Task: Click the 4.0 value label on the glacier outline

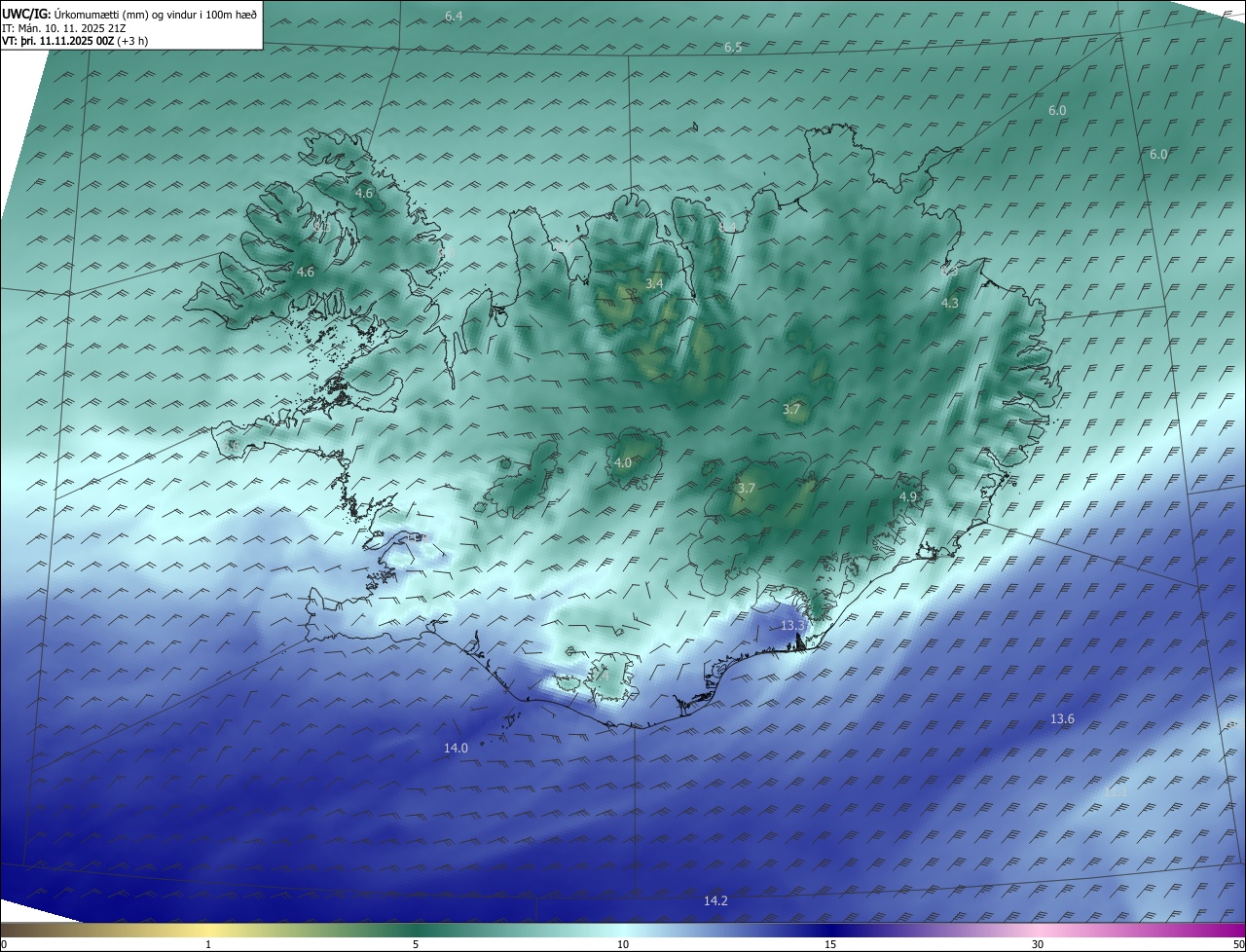Action: tap(623, 462)
